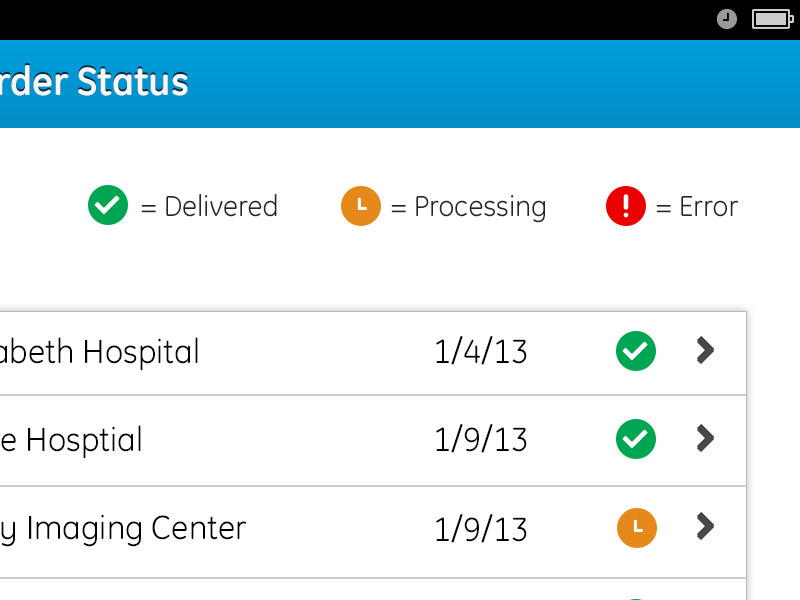Open the Order Status header
The width and height of the screenshot is (800, 600).
pos(95,84)
